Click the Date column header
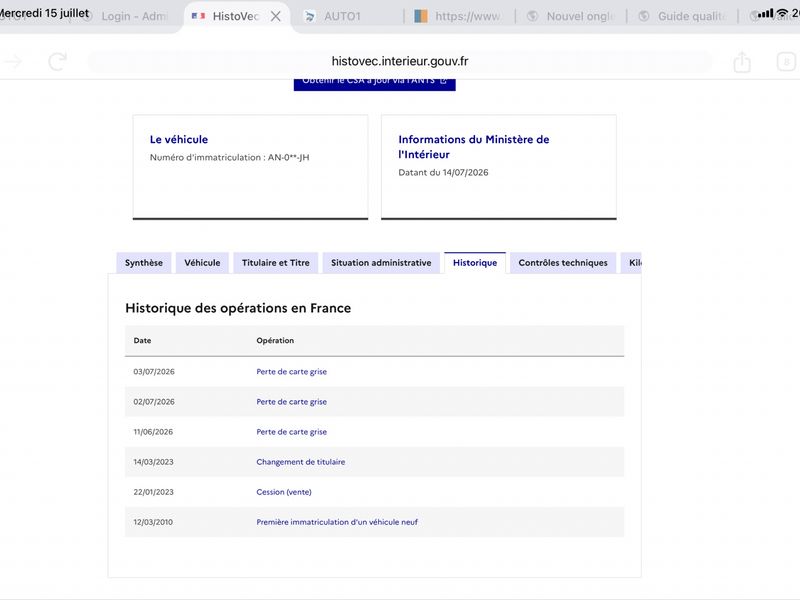The height and width of the screenshot is (600, 800). click(142, 340)
